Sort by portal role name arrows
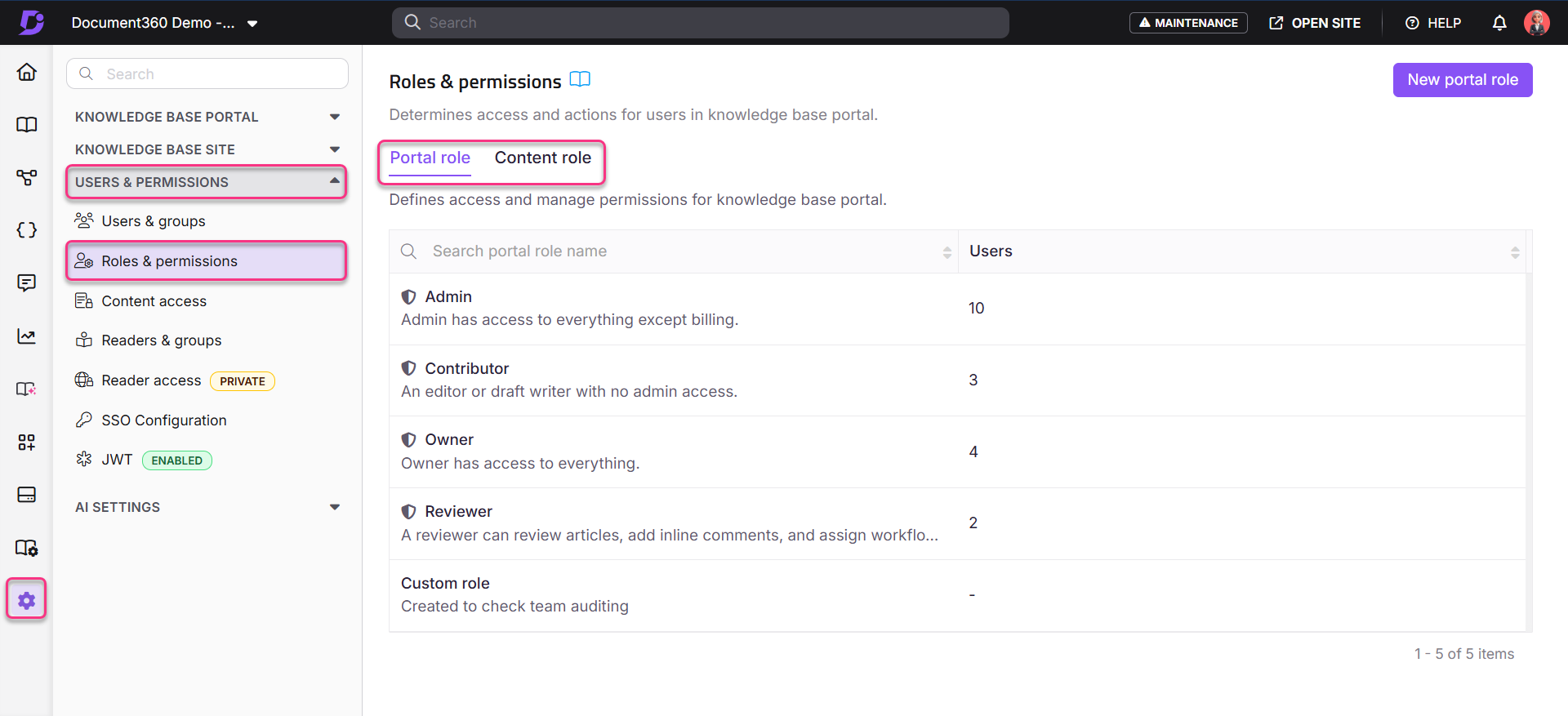Viewport: 1568px width, 716px height. tap(947, 252)
